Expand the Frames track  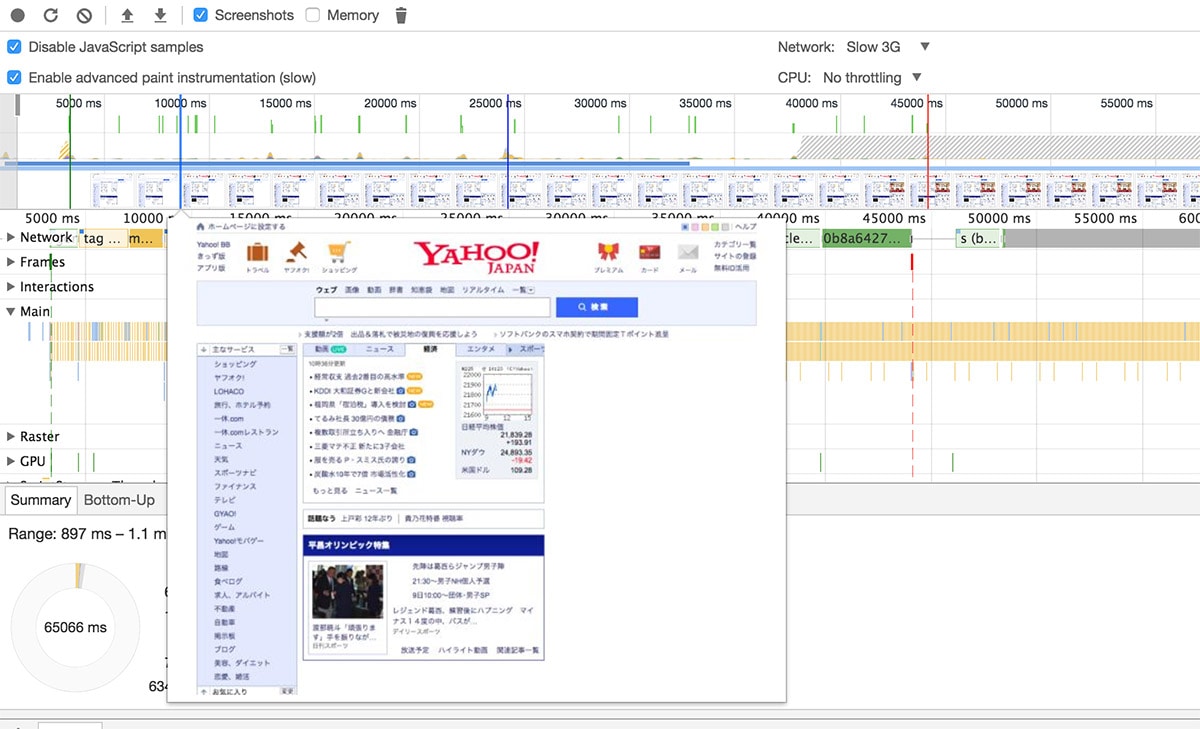(11, 262)
